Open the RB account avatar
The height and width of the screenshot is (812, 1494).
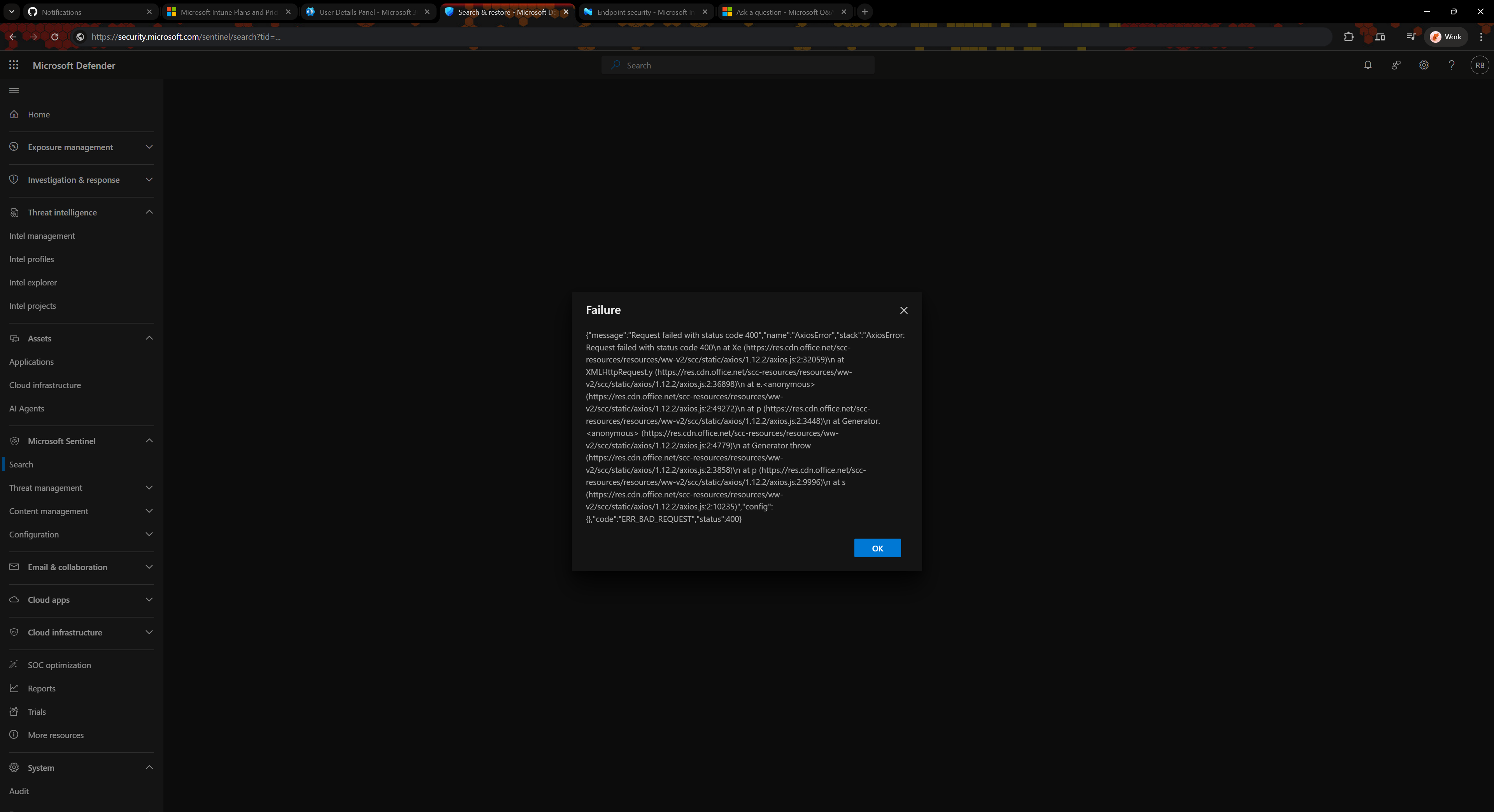tap(1479, 65)
